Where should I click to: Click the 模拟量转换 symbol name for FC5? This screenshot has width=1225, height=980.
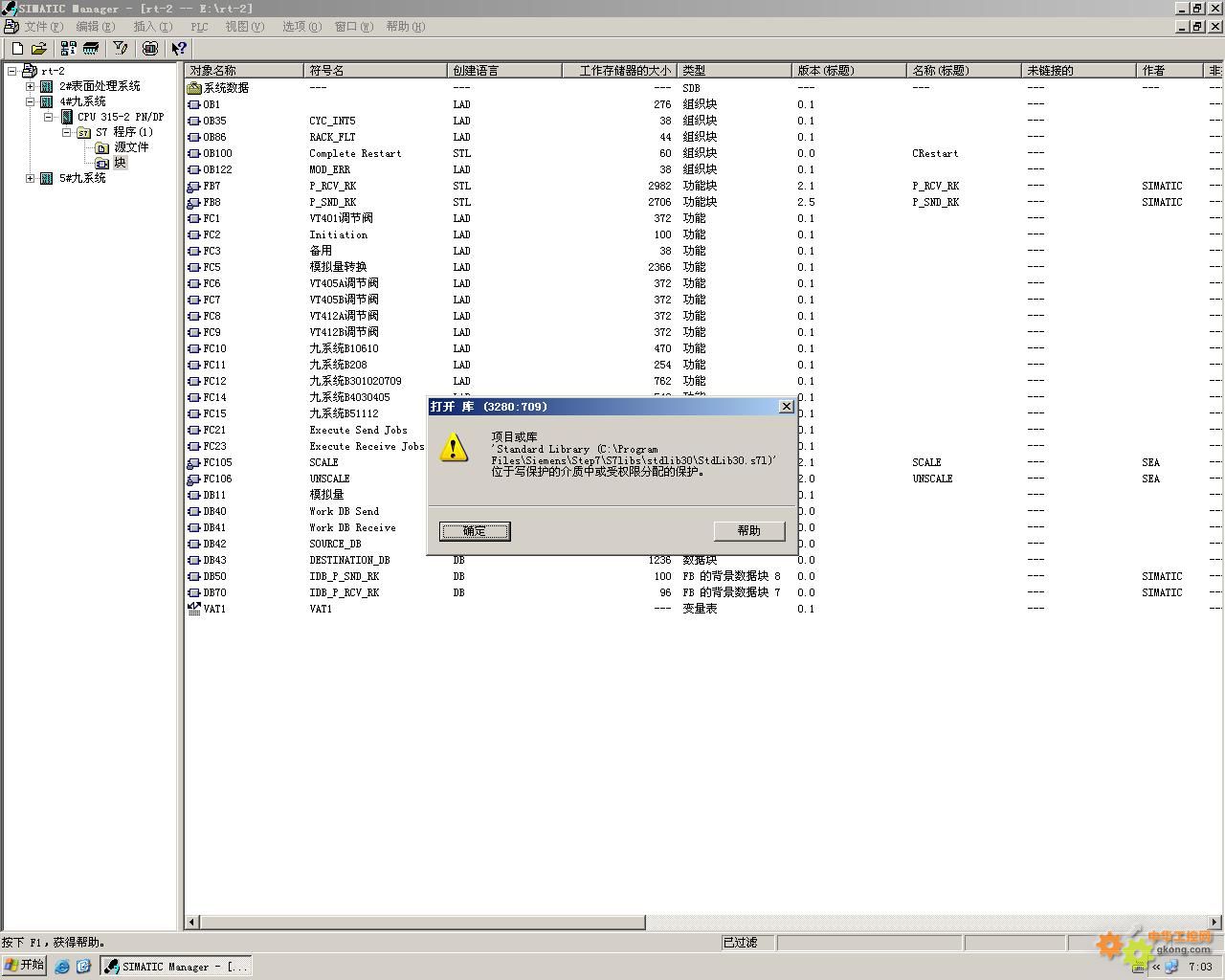click(x=338, y=267)
